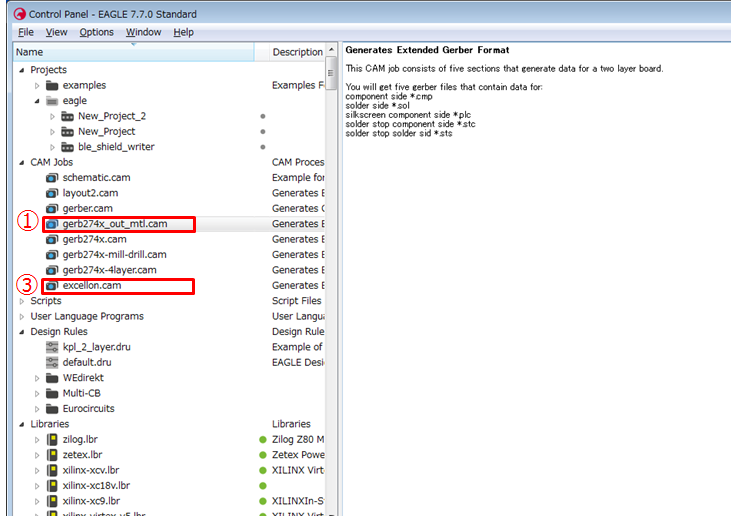Click the Name column header
Viewport: 731px width, 516px height.
[134, 52]
